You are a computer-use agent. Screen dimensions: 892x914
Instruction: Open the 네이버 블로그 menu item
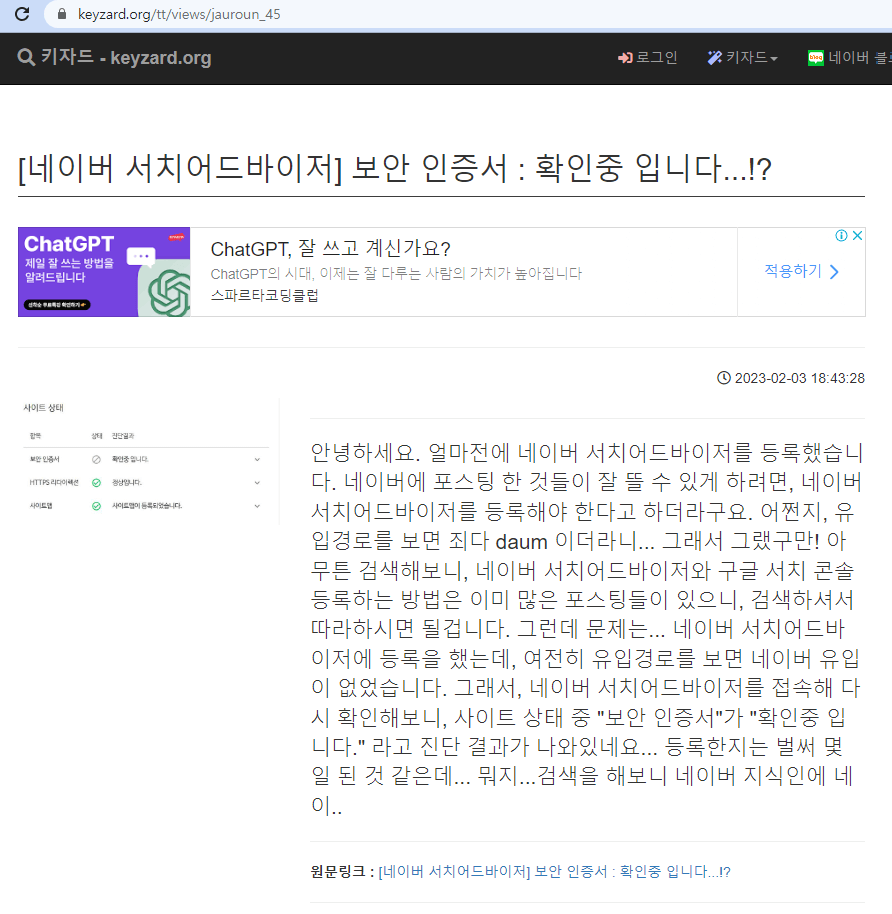(x=849, y=58)
